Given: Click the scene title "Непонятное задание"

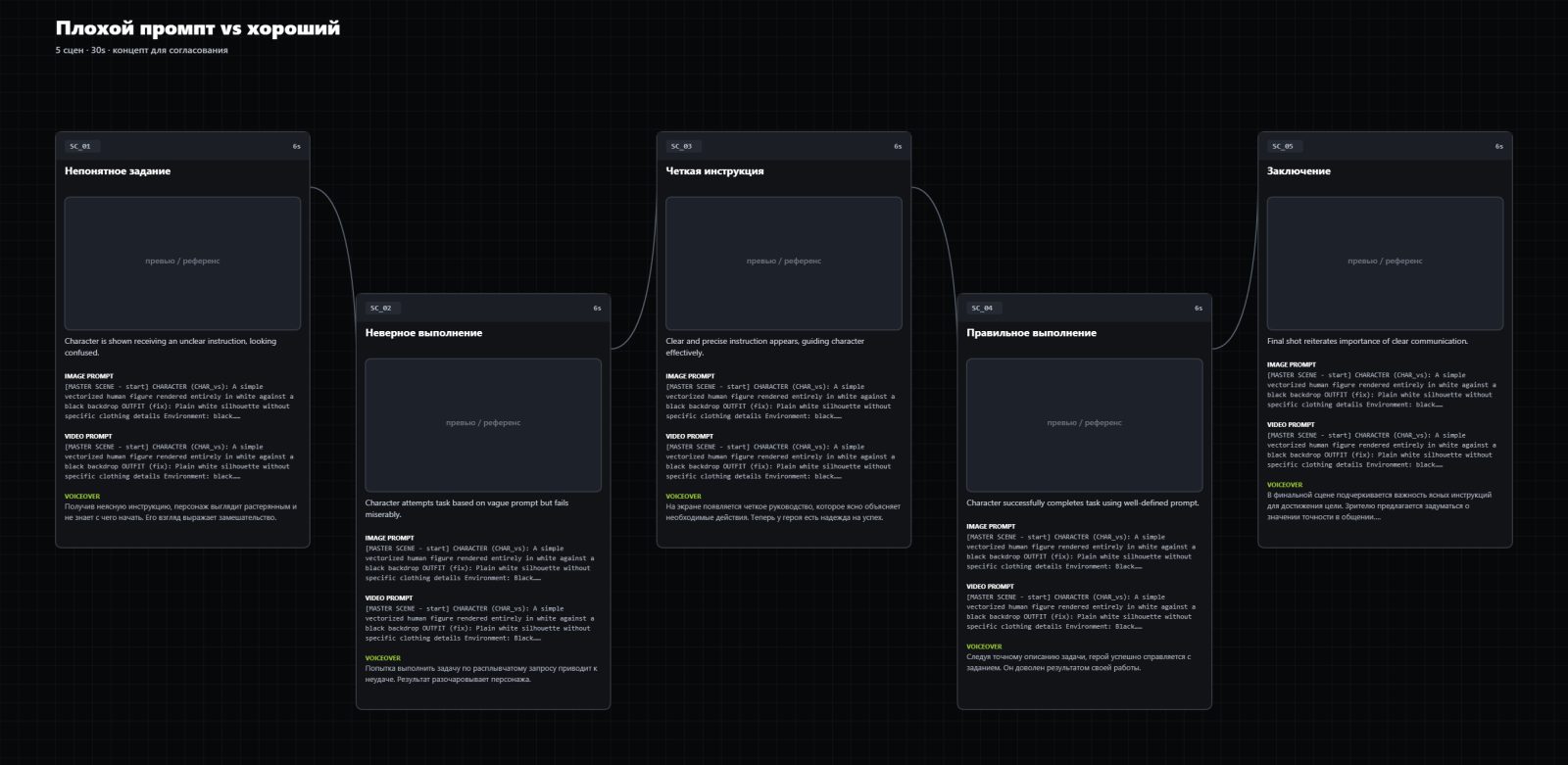Looking at the screenshot, I should pyautogui.click(x=118, y=171).
